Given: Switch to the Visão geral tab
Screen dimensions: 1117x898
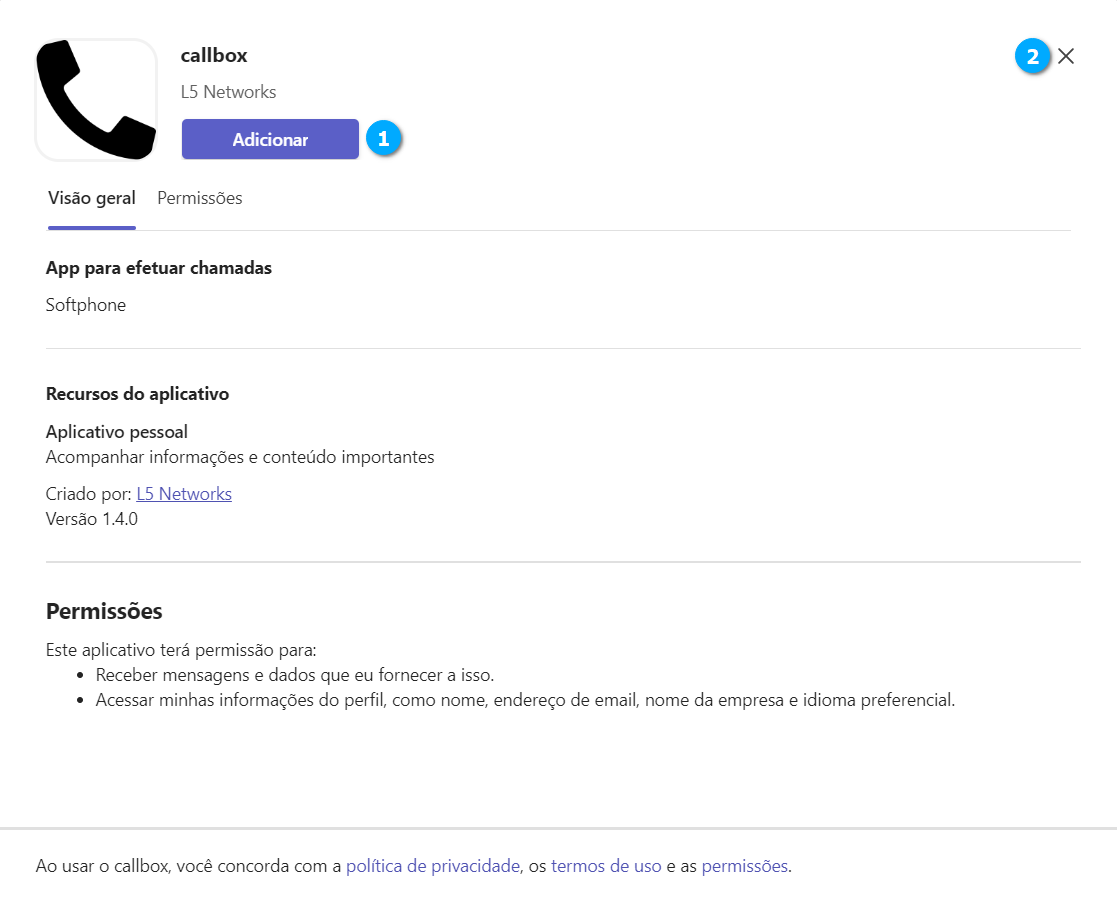Looking at the screenshot, I should point(92,198).
